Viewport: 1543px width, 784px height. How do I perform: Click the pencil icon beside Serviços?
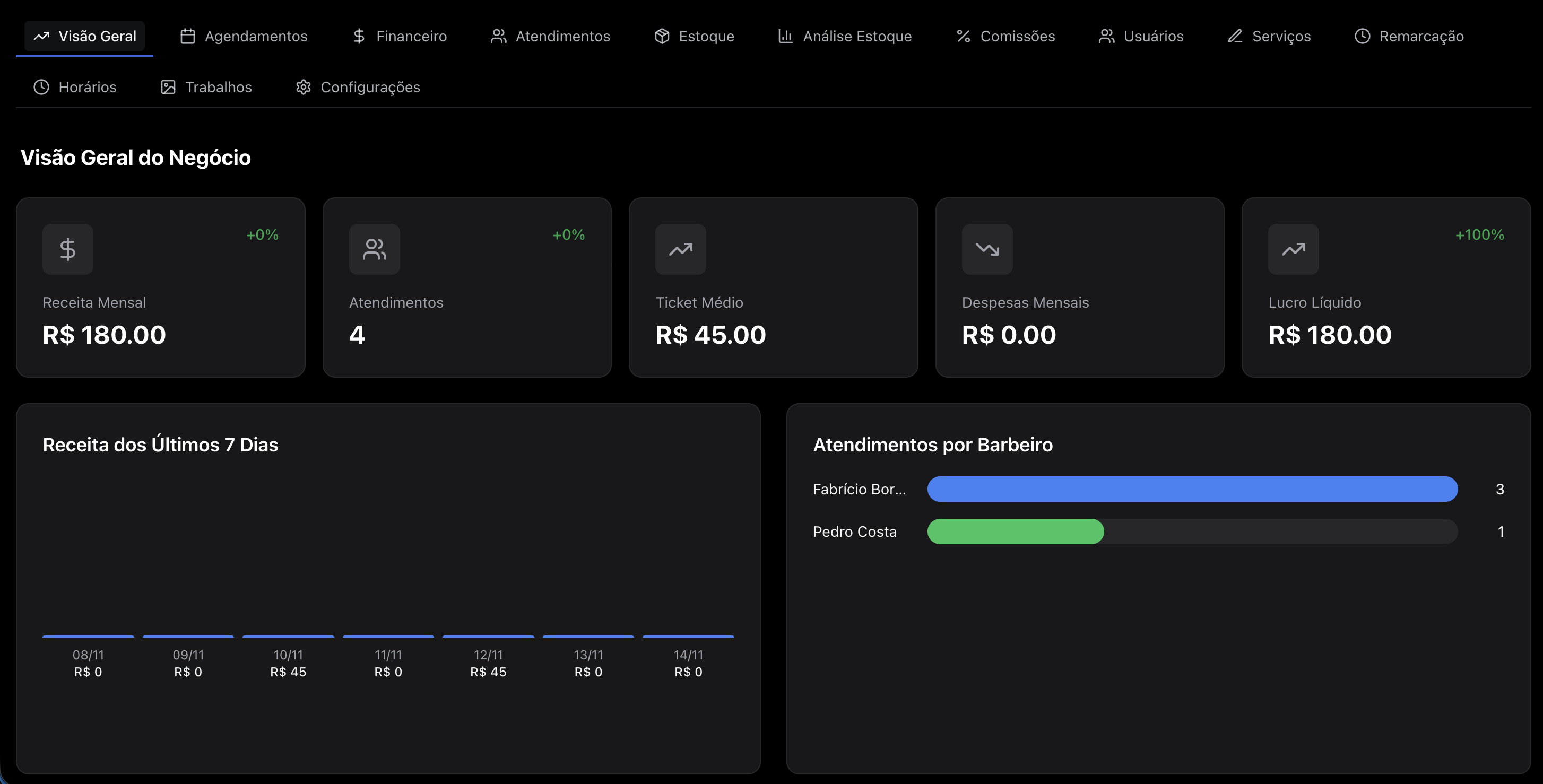pyautogui.click(x=1235, y=37)
